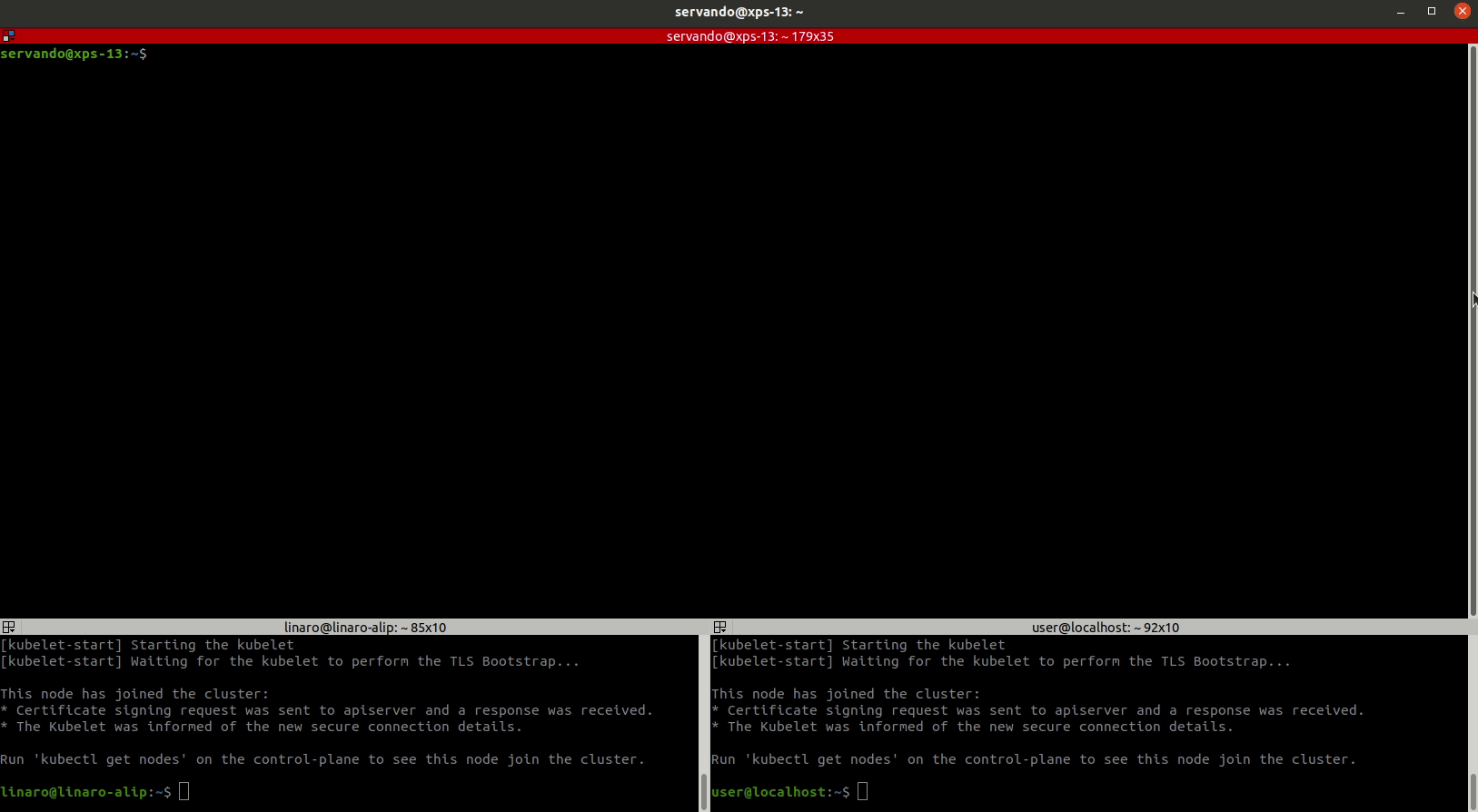The image size is (1478, 812).
Task: Click the green servando@xps-13 shell prompt
Action: tap(65, 54)
